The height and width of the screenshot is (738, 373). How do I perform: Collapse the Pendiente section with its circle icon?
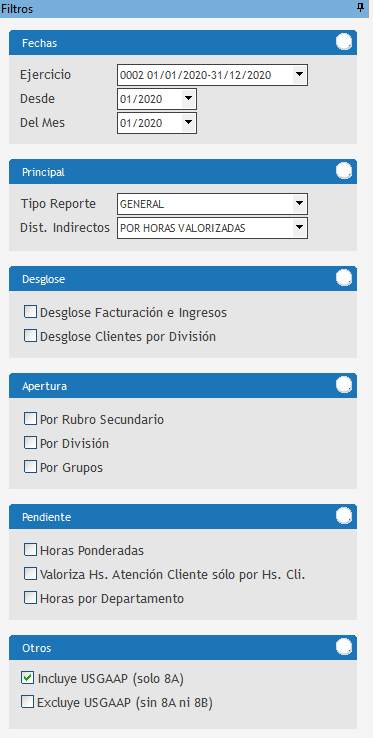(344, 516)
